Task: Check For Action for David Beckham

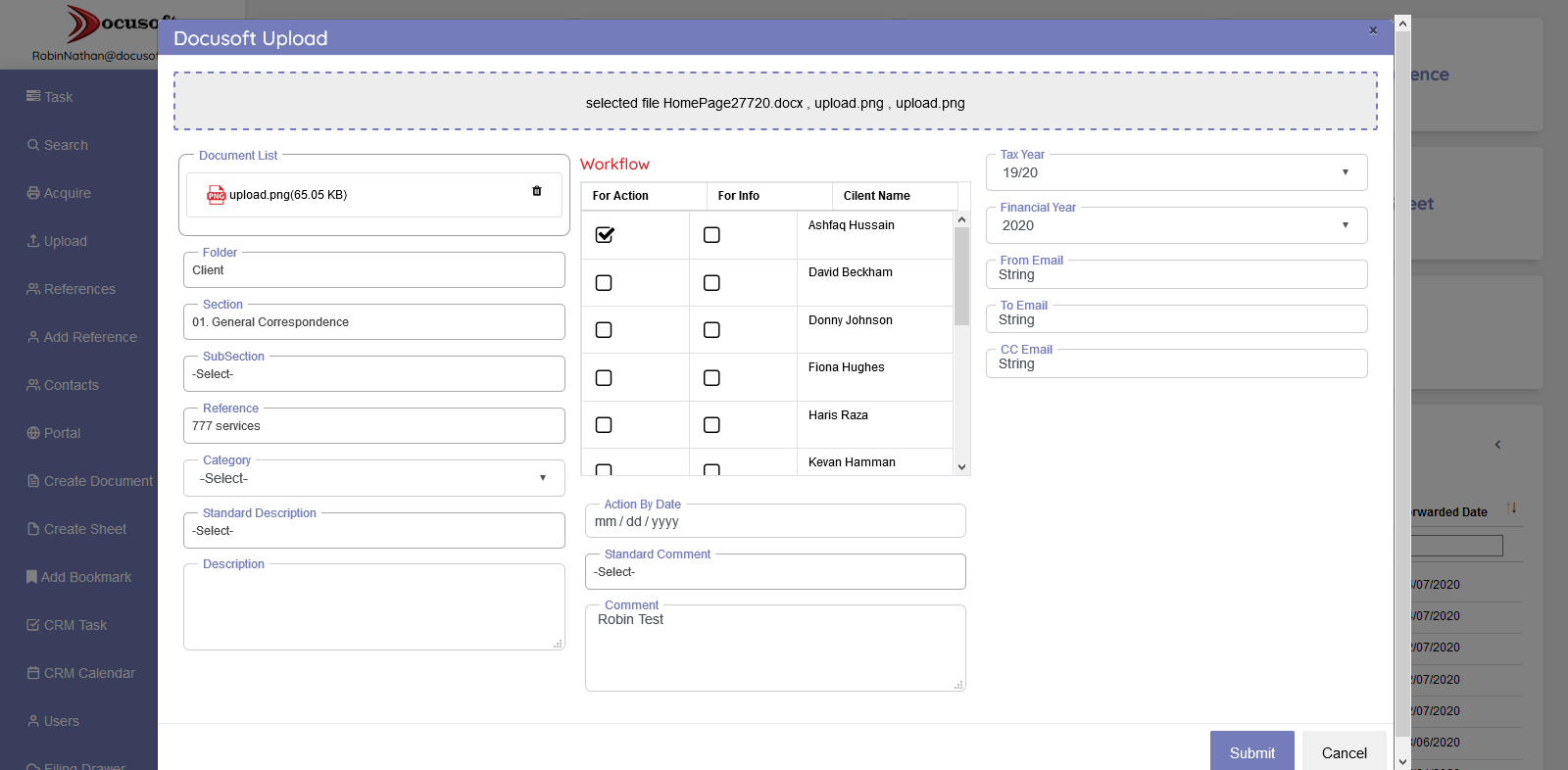Action: tap(604, 283)
